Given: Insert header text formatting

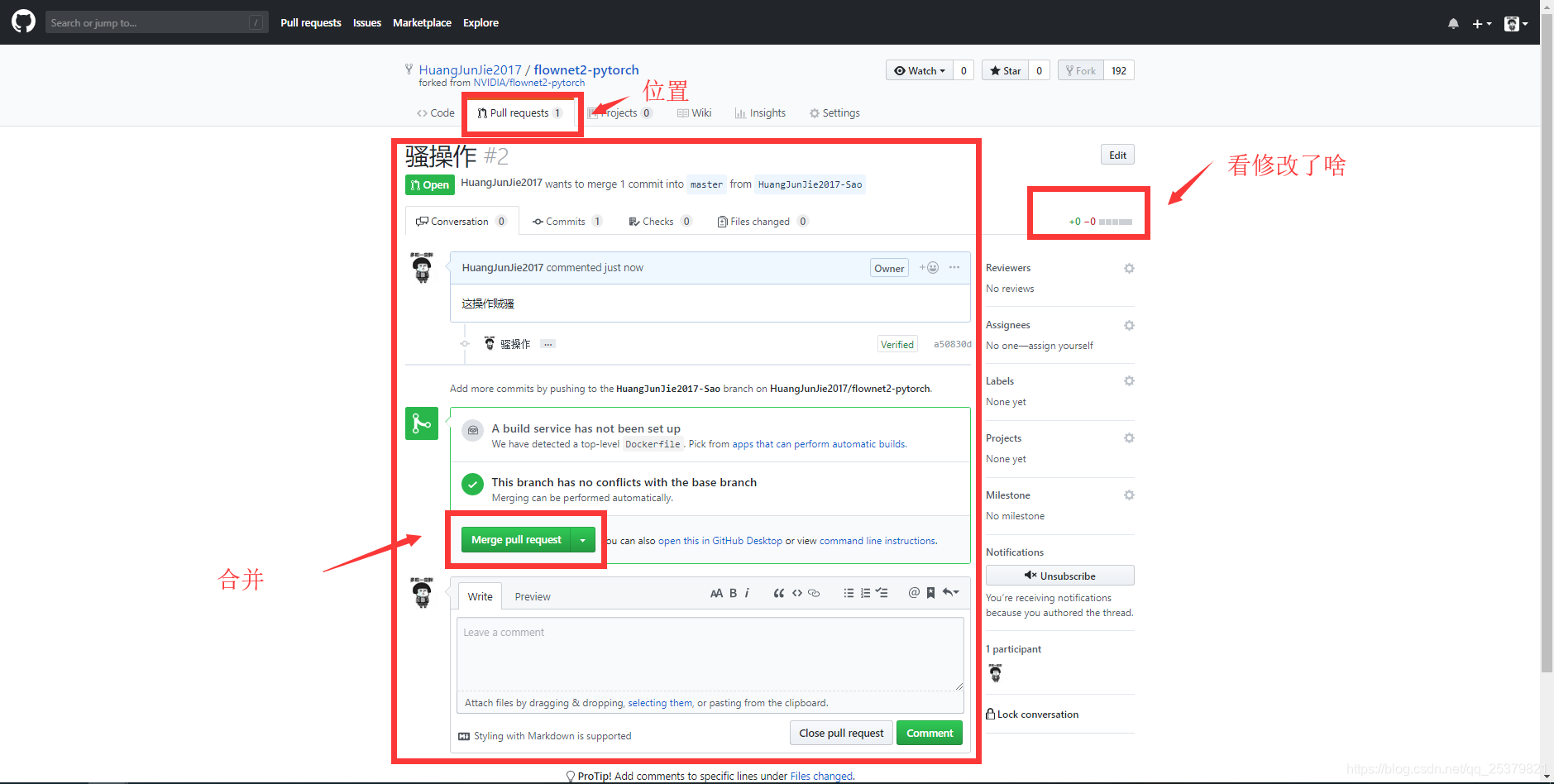Looking at the screenshot, I should coord(716,593).
